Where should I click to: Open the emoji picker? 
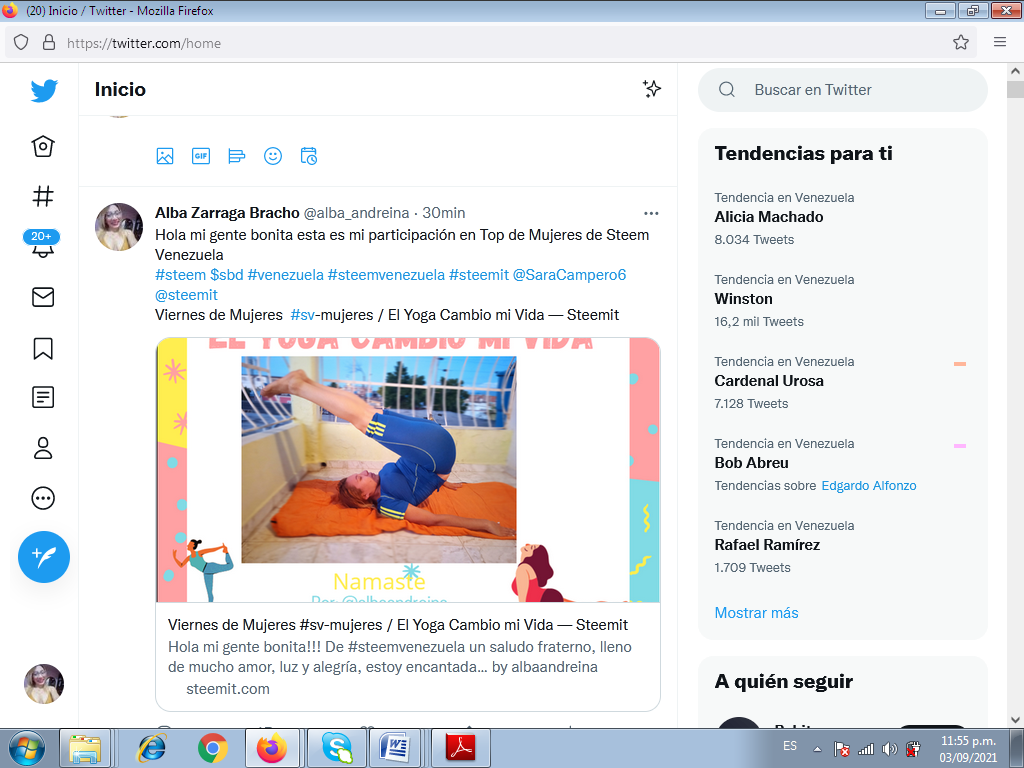tap(272, 156)
